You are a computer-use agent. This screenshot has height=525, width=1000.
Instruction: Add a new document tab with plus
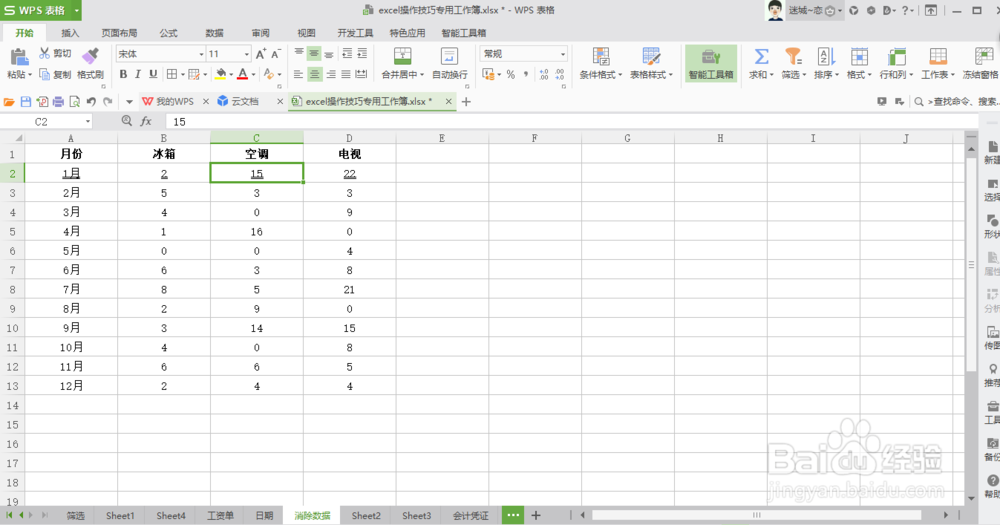[466, 101]
